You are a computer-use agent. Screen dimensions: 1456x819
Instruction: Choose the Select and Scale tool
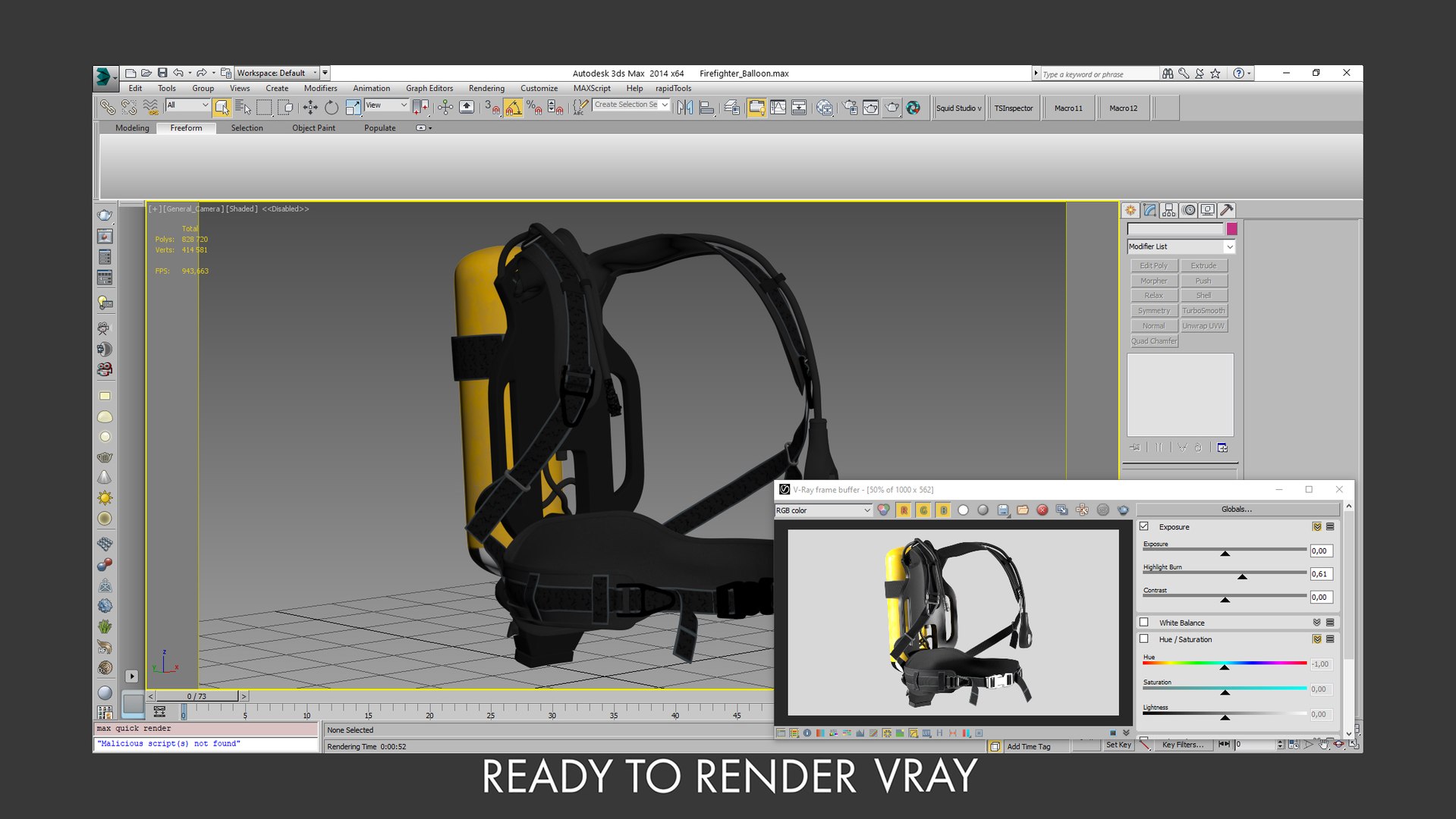point(352,108)
